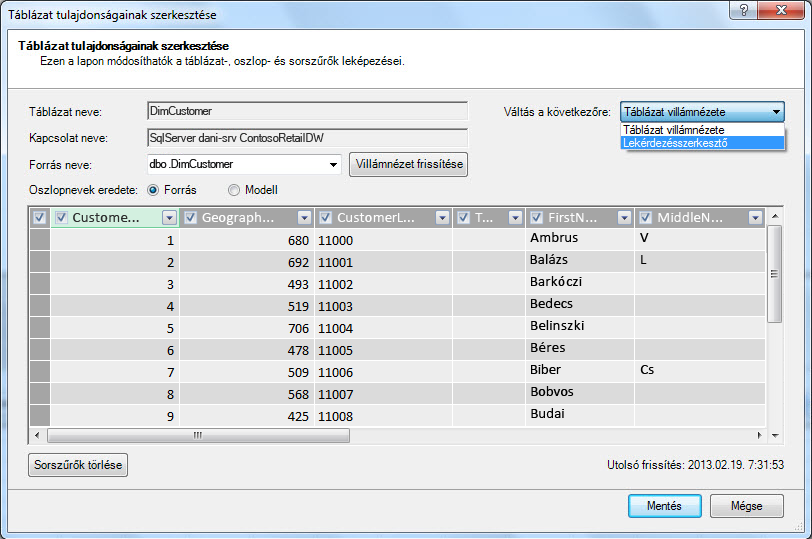
Task: Cancel with the Mégse button
Action: (x=747, y=506)
